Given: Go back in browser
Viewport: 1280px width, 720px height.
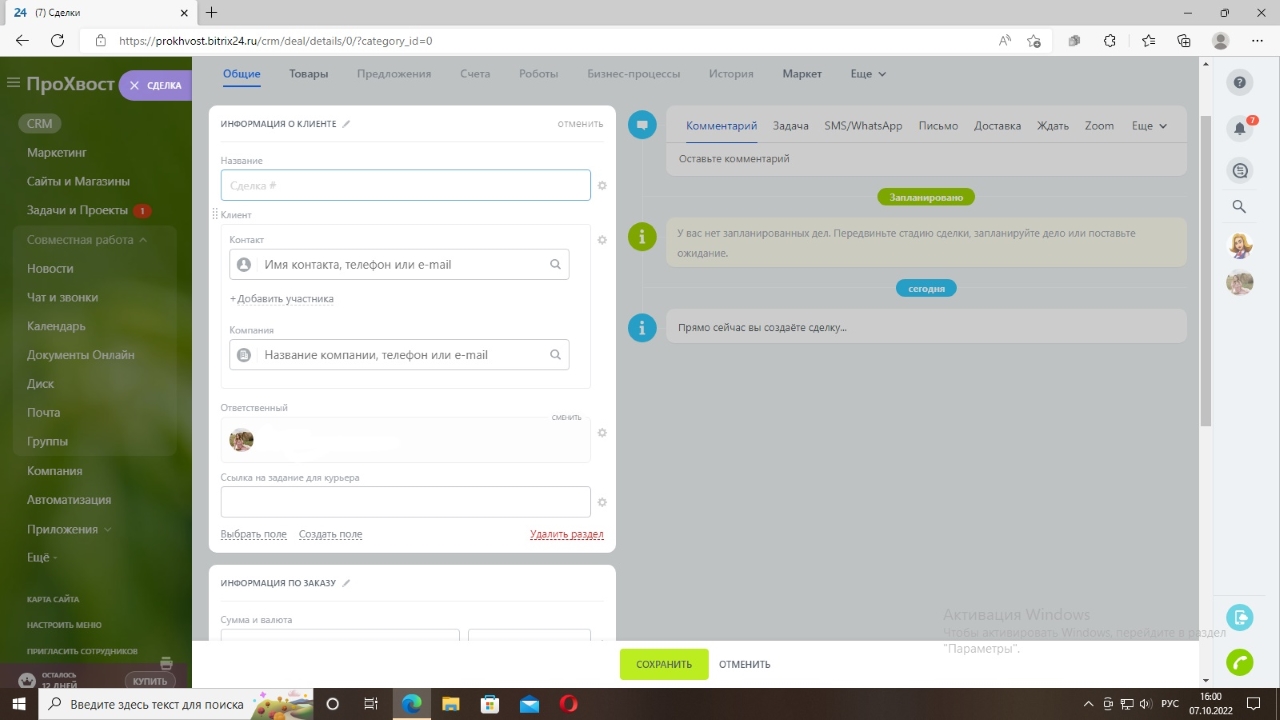Looking at the screenshot, I should click(x=22, y=41).
